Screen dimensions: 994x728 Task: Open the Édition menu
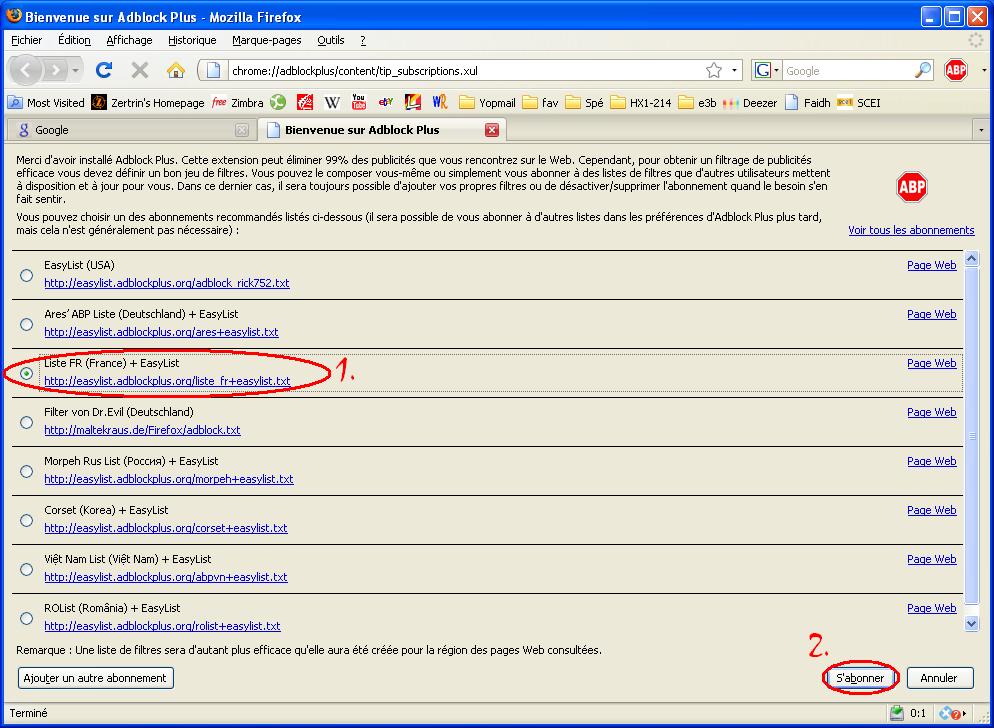(x=74, y=40)
